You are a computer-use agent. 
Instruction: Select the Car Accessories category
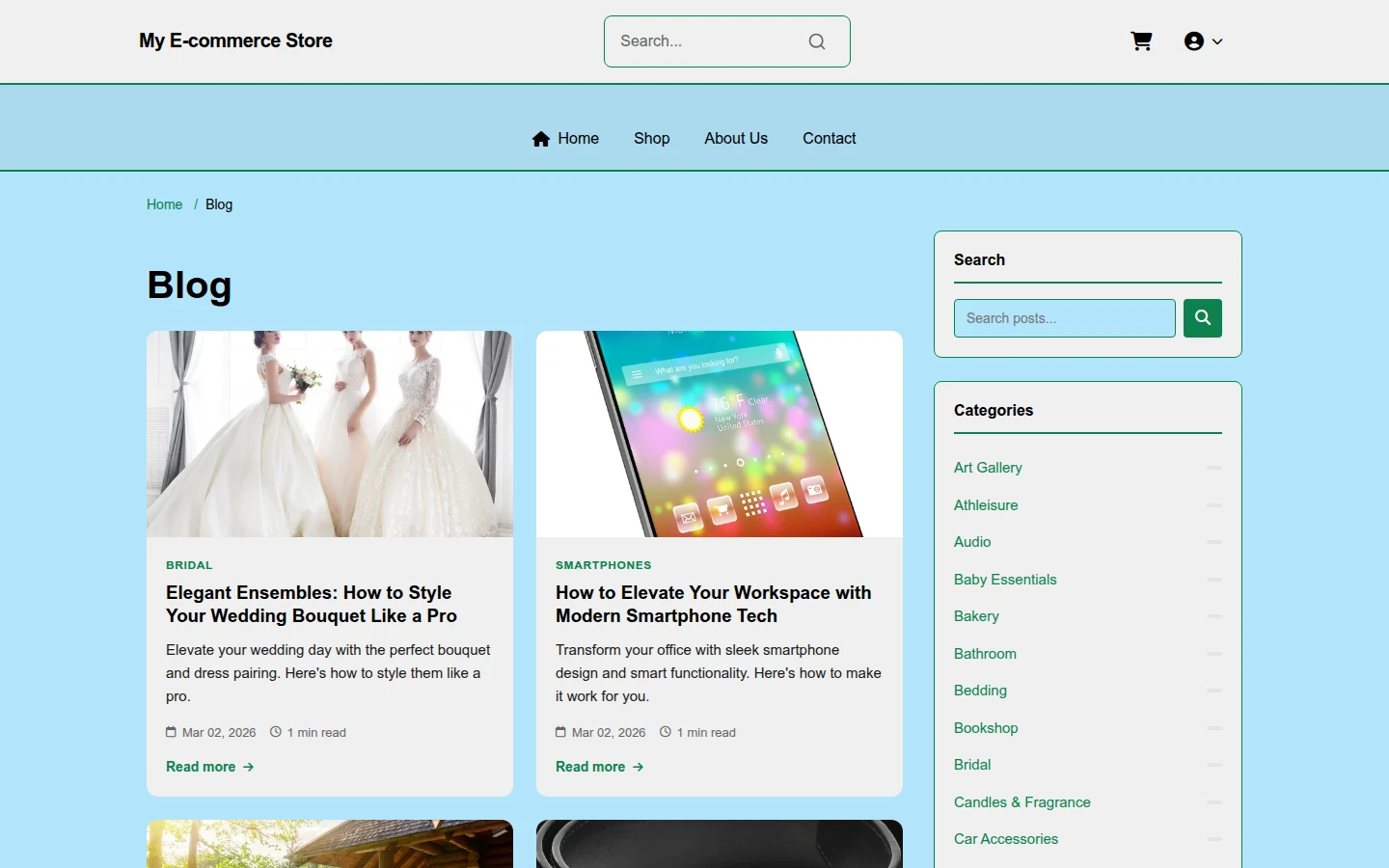pos(1006,839)
